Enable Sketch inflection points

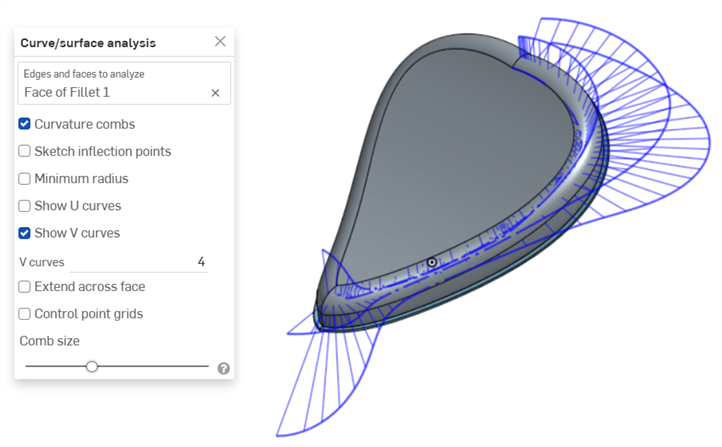(24, 151)
